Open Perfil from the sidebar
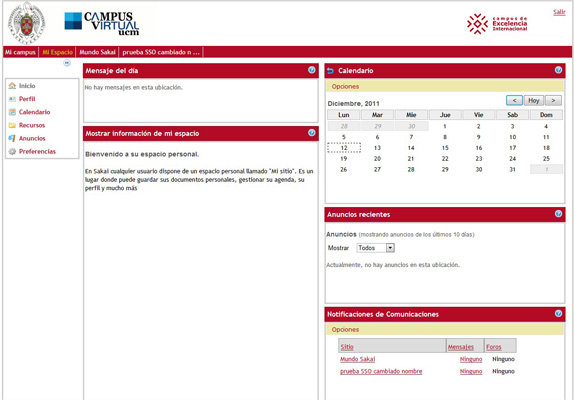 27,99
